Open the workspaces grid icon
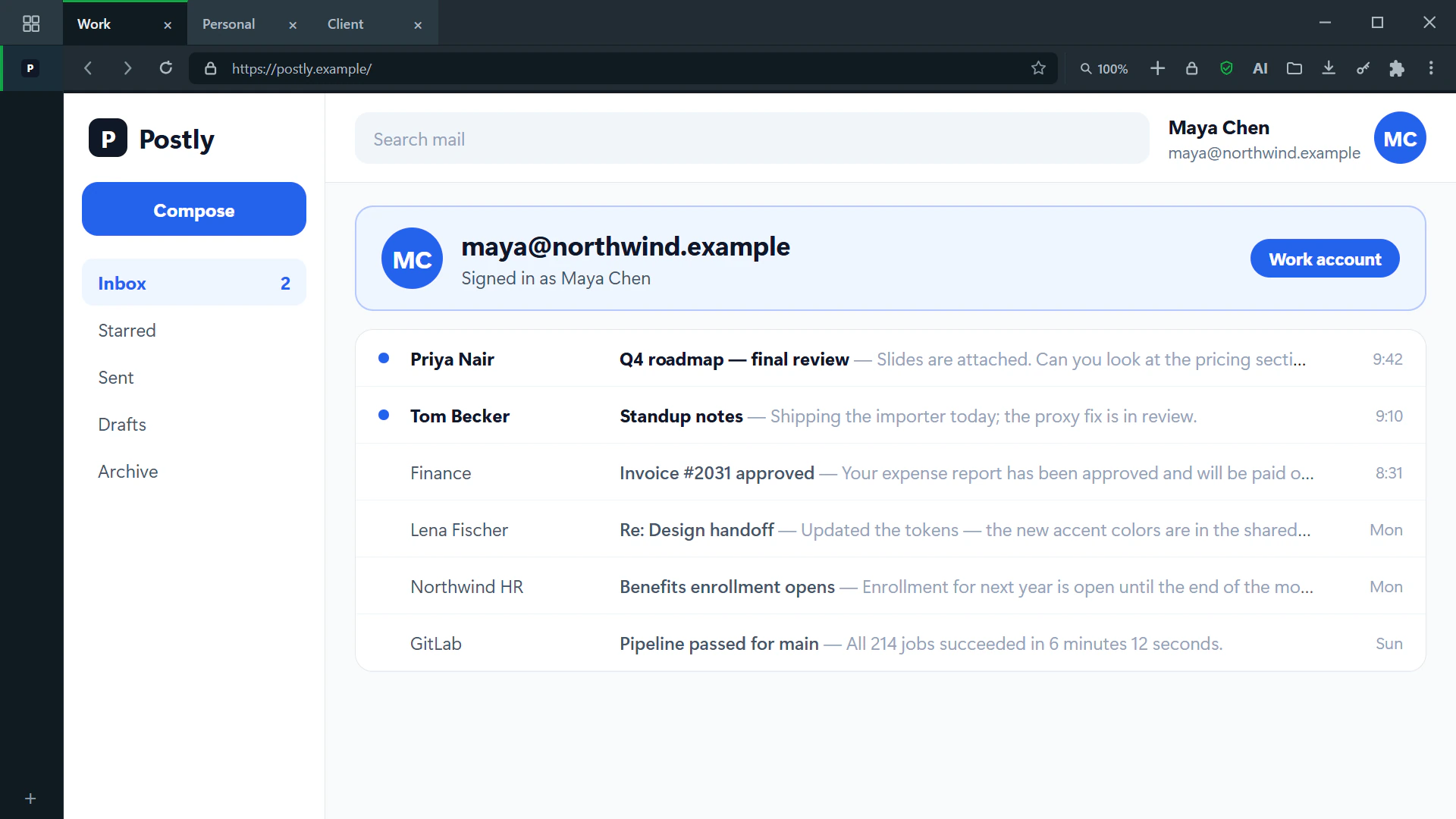The width and height of the screenshot is (1456, 819). [31, 24]
